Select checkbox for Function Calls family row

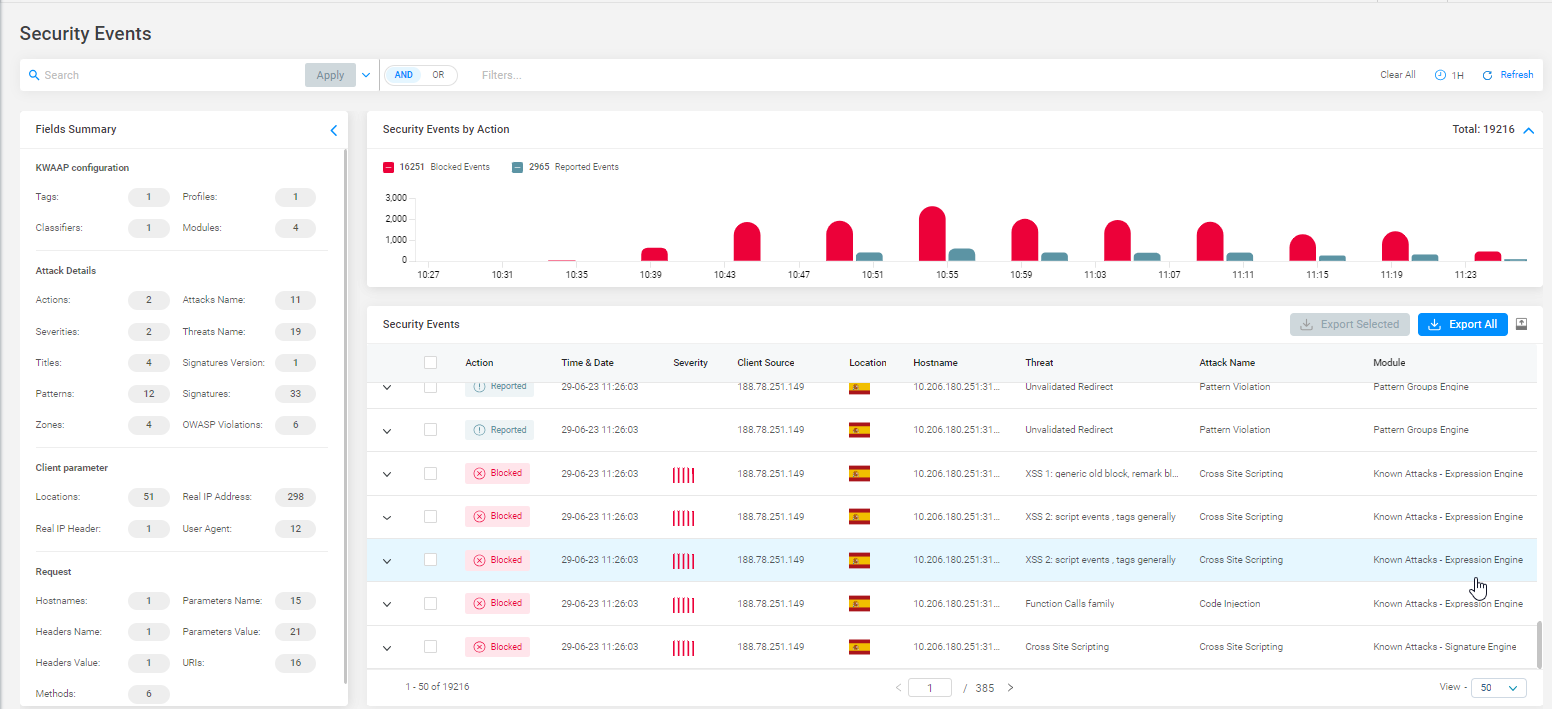click(430, 604)
